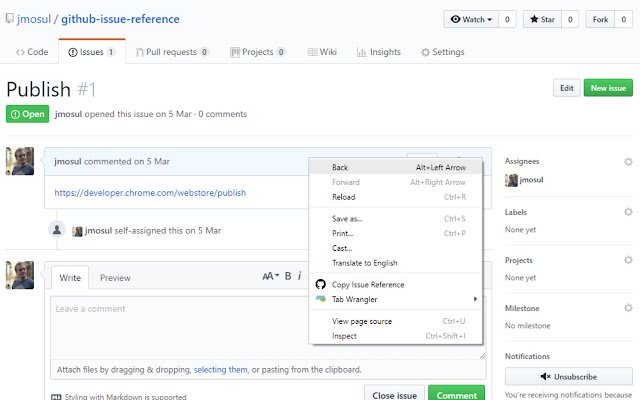
Task: Click the Close issue button
Action: click(x=394, y=395)
